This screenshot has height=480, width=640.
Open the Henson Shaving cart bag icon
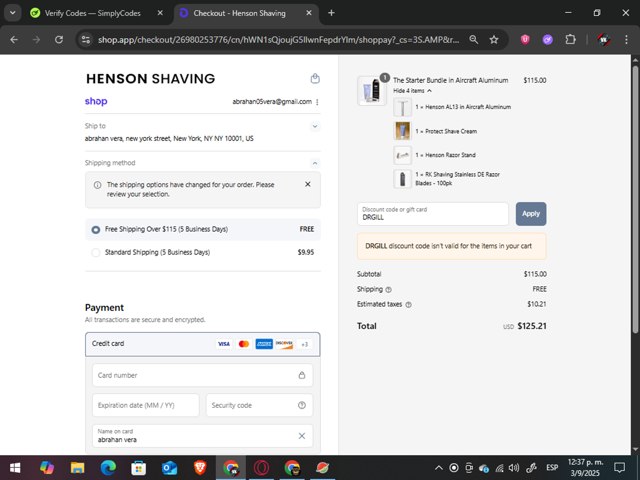(x=315, y=78)
